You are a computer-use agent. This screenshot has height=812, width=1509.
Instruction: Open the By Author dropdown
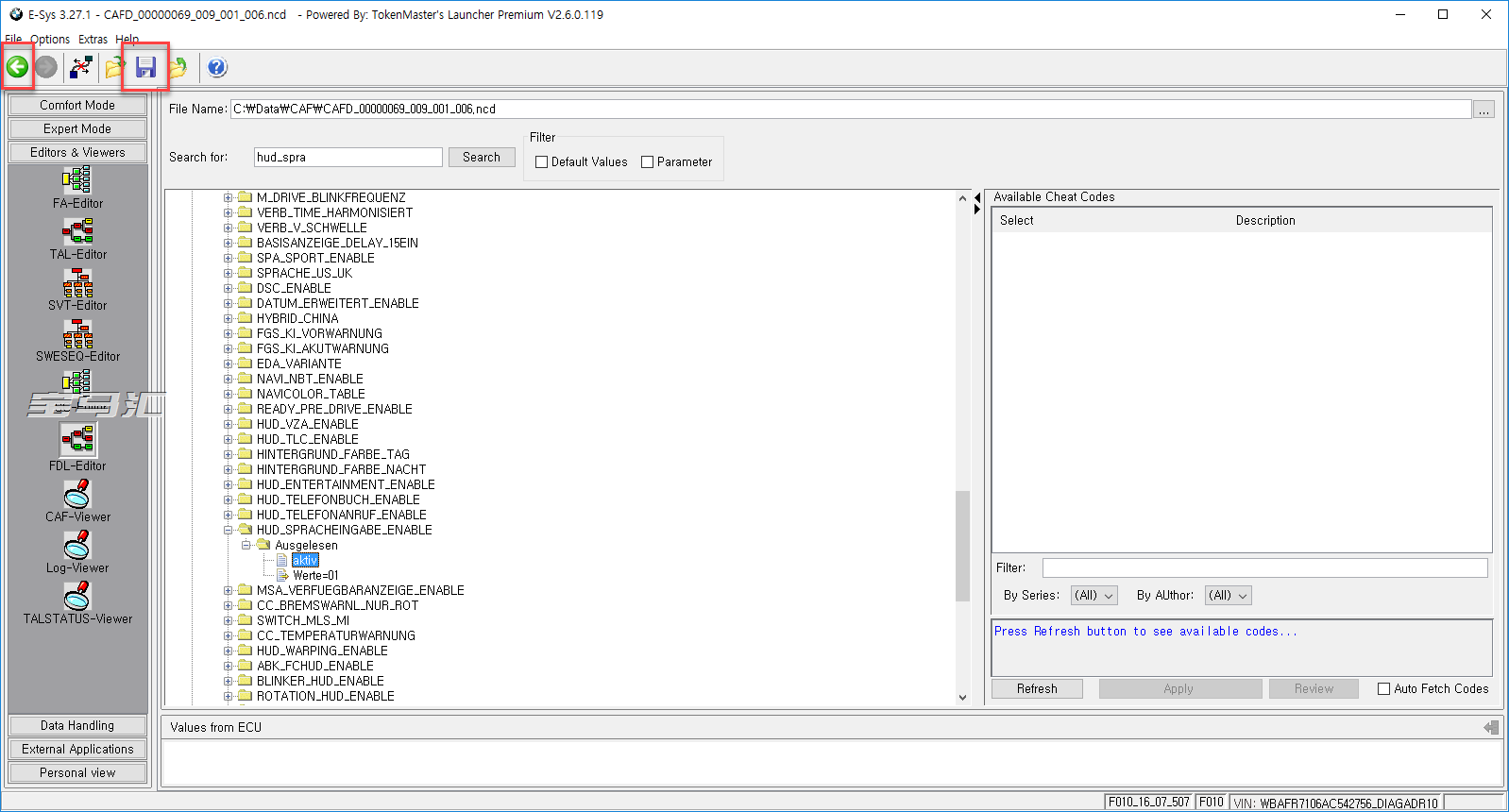(x=1229, y=596)
